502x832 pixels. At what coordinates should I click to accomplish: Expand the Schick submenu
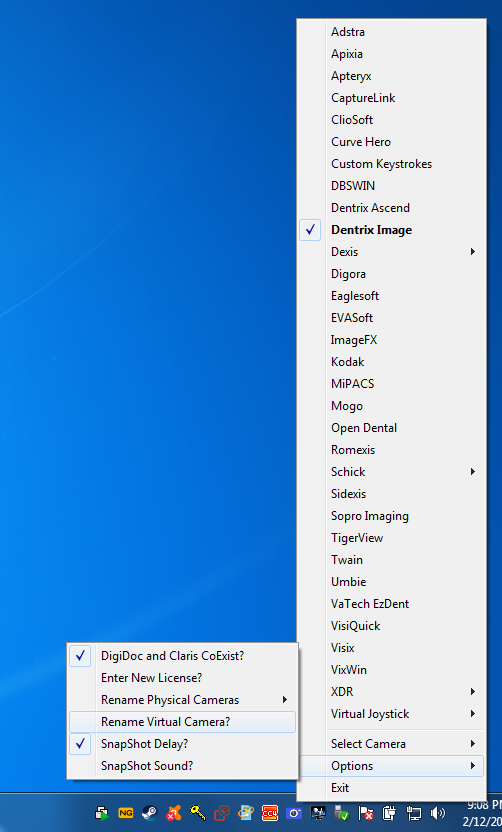(392, 472)
